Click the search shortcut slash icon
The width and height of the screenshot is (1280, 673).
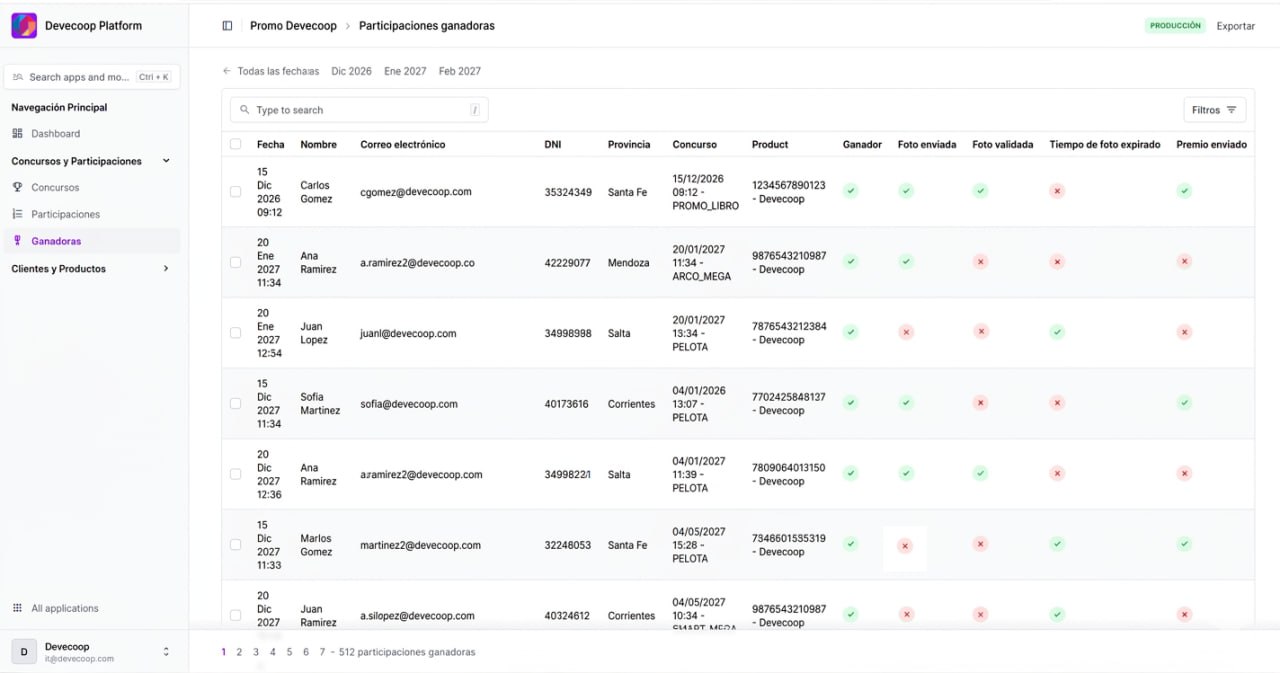coord(475,110)
